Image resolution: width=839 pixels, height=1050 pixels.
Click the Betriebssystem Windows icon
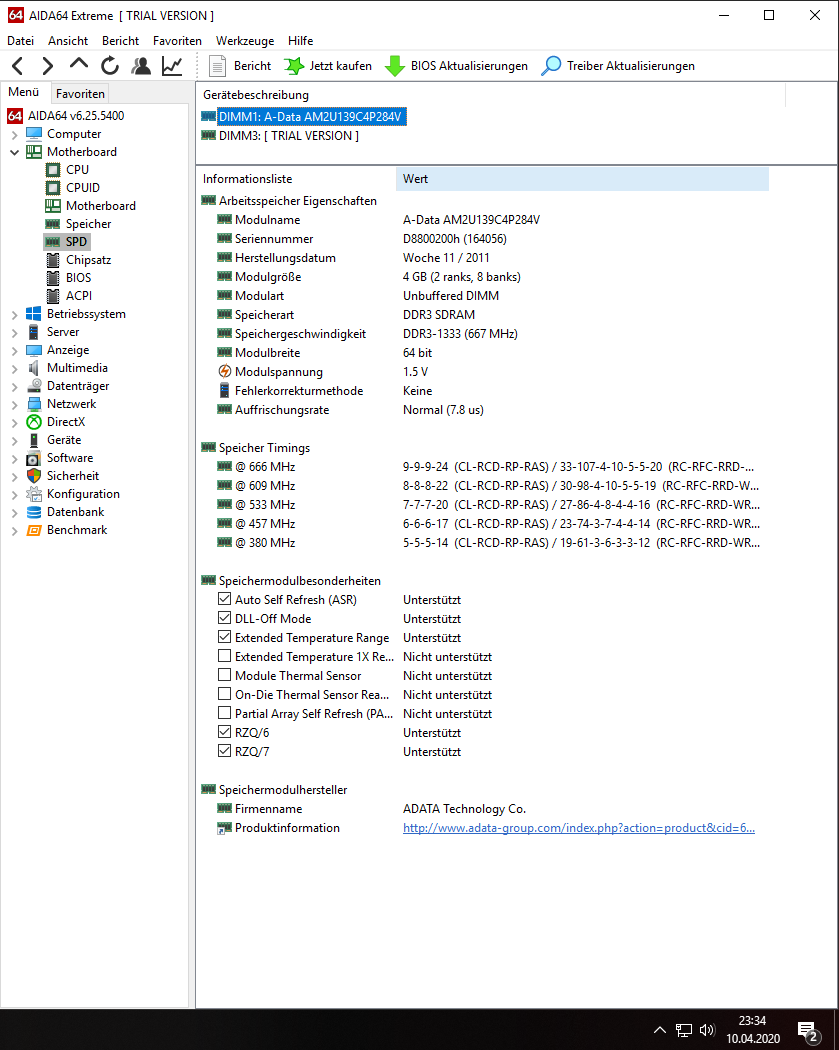[x=33, y=314]
